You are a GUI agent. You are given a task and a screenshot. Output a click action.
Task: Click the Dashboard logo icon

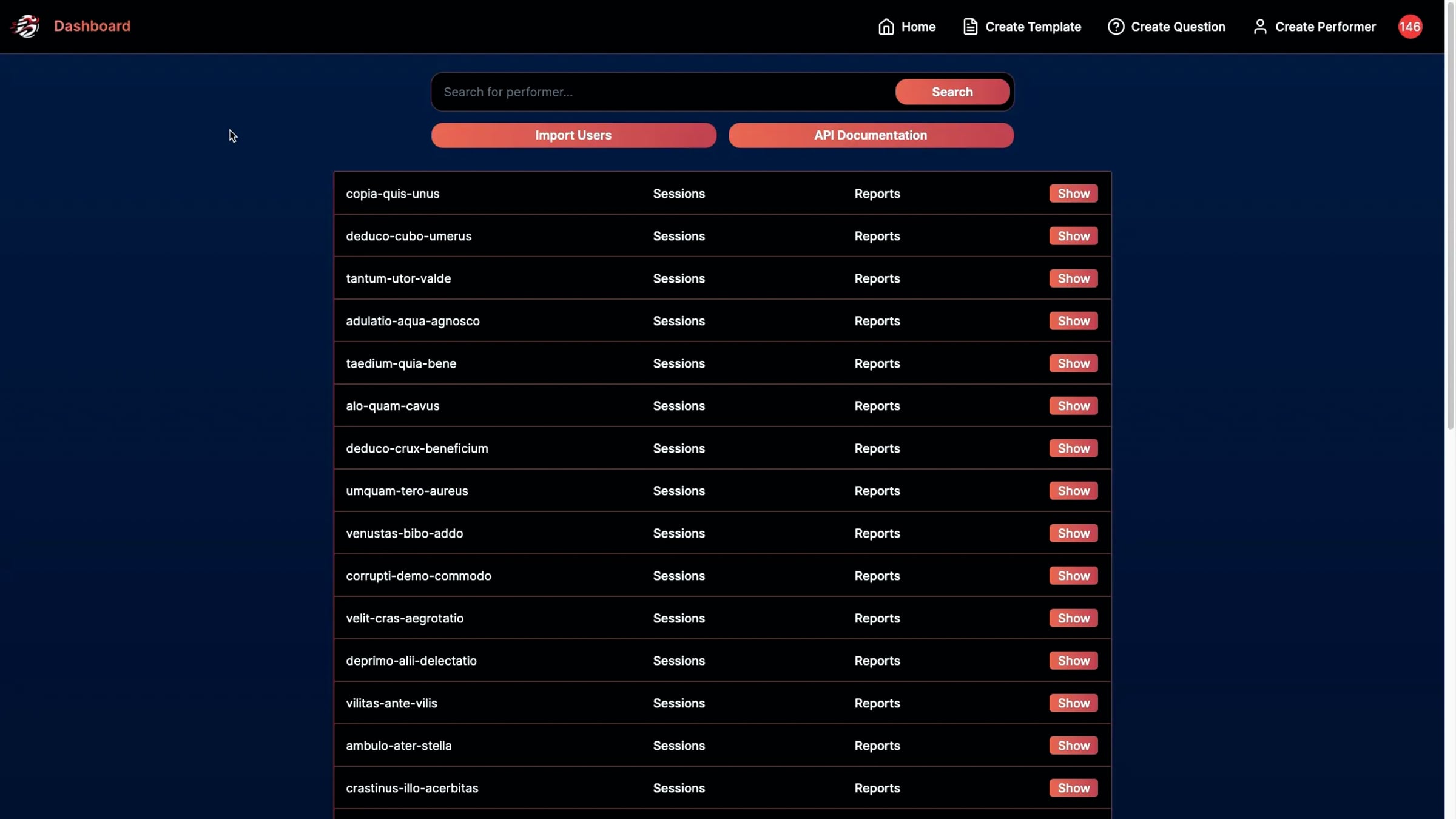(x=25, y=26)
